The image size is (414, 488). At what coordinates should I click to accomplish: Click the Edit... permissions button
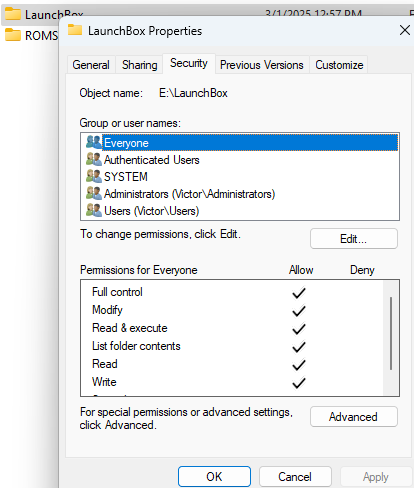[x=353, y=239]
